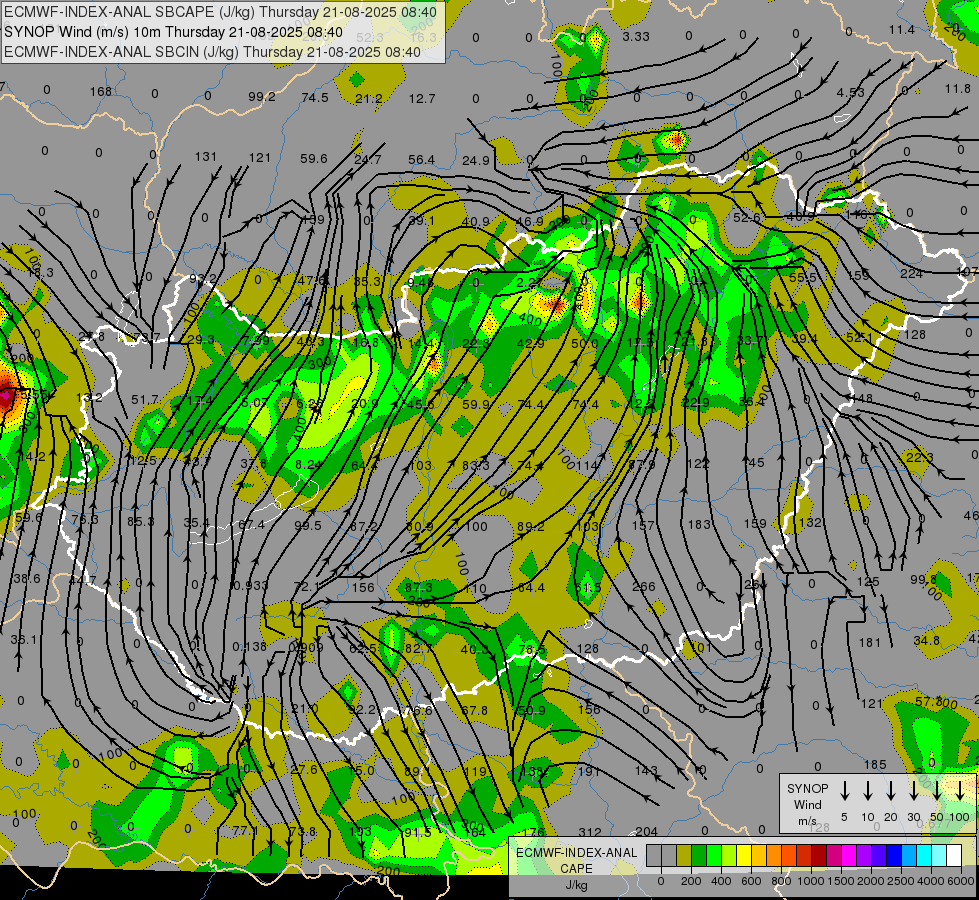Select the white swatch in CAPE legend
Viewport: 979px width, 900px height.
tap(954, 856)
